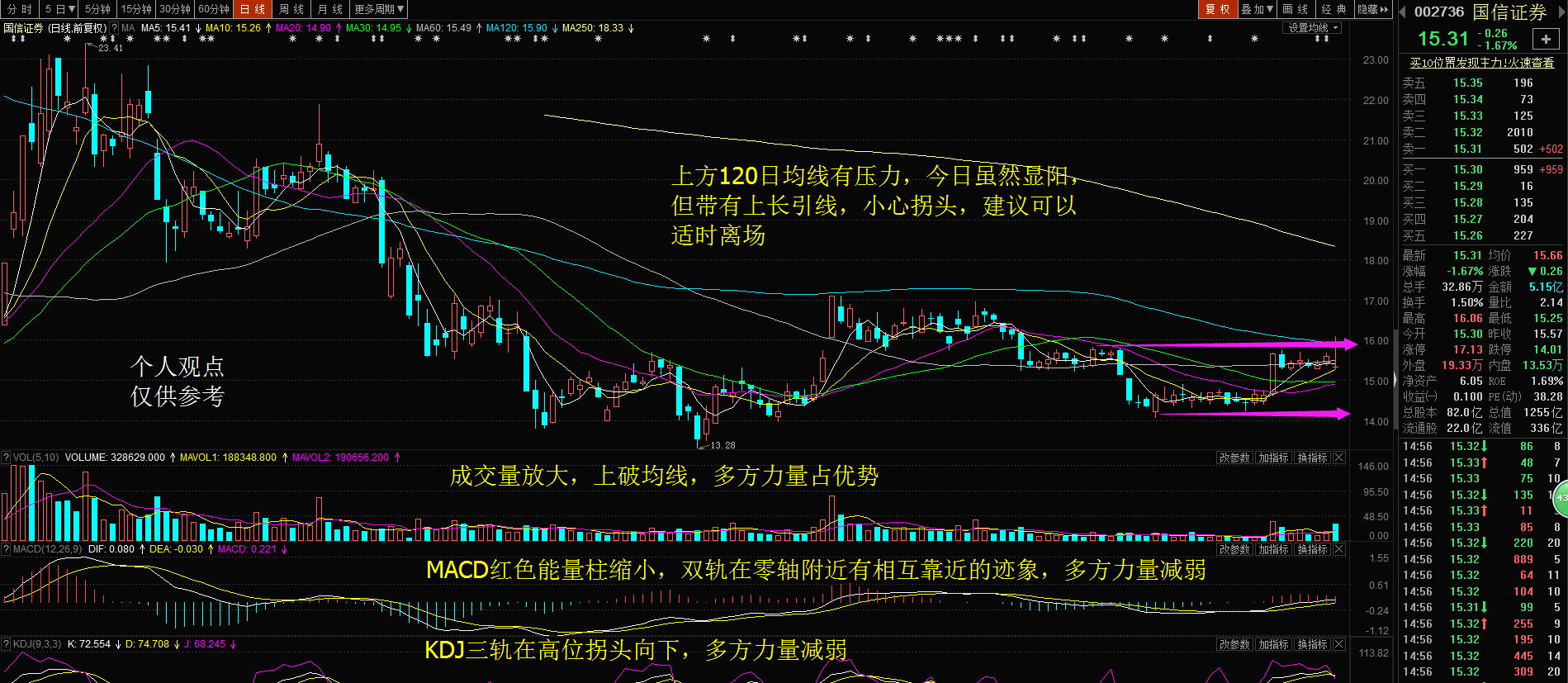Image resolution: width=1568 pixels, height=683 pixels.
Task: Click the current price 15.31 header
Action: [1443, 39]
